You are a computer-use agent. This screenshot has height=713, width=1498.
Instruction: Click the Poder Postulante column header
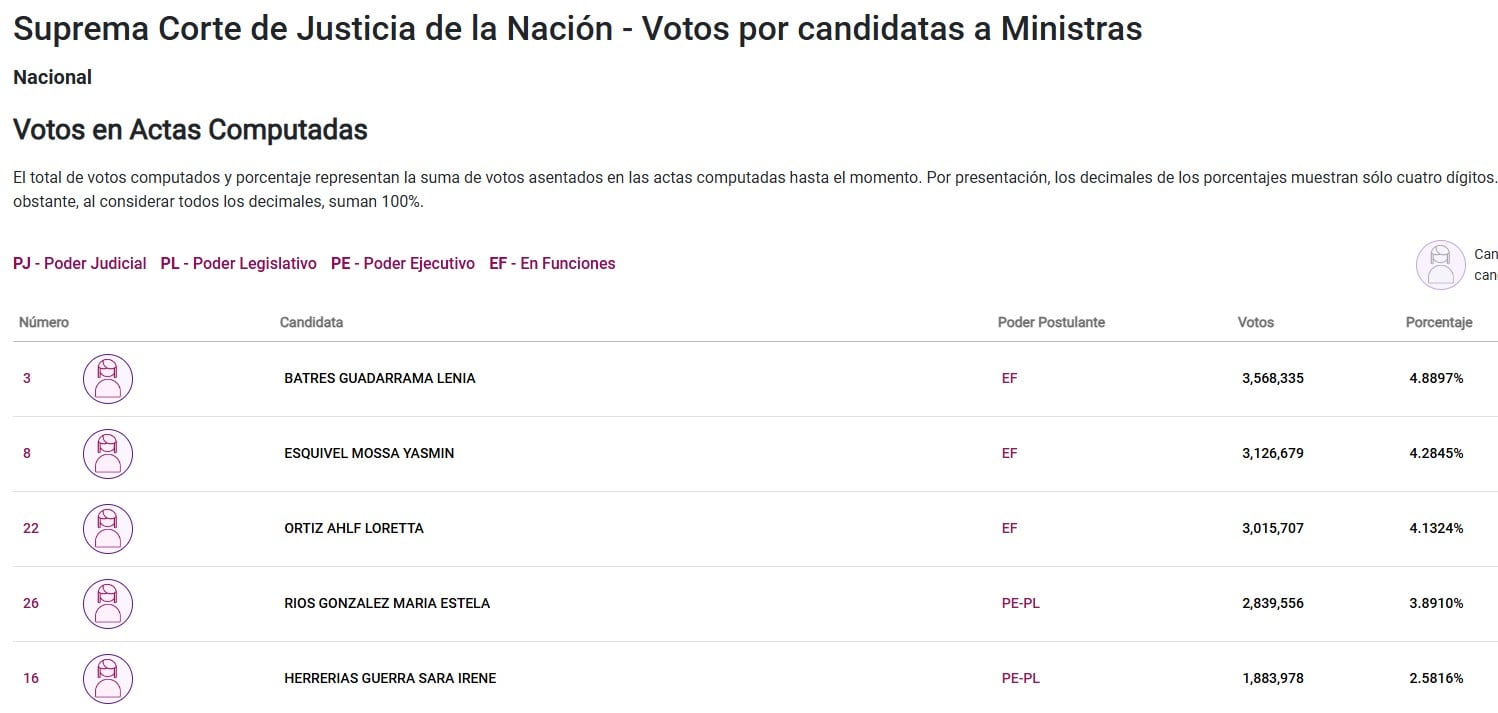tap(1051, 322)
